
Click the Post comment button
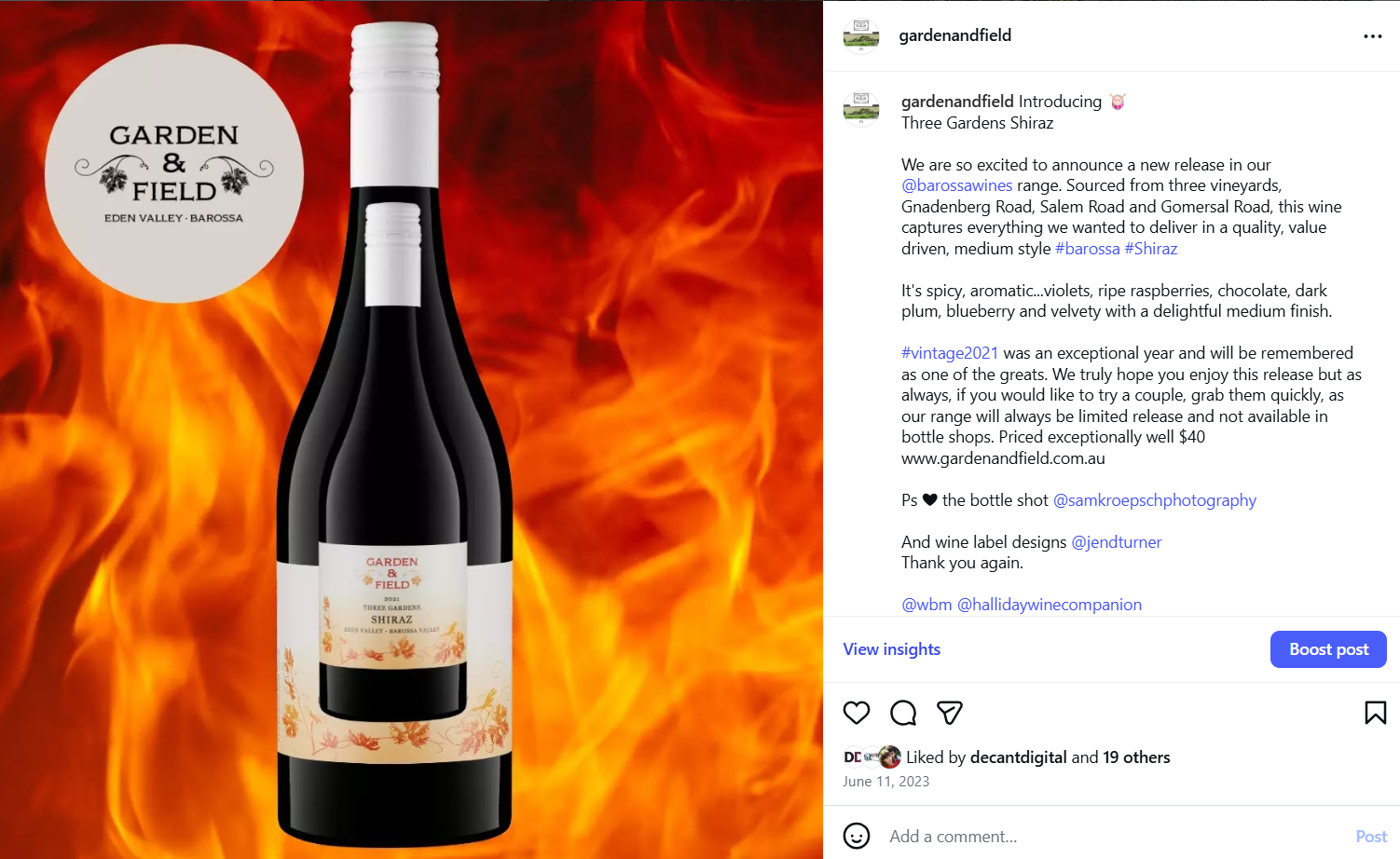coord(1371,836)
